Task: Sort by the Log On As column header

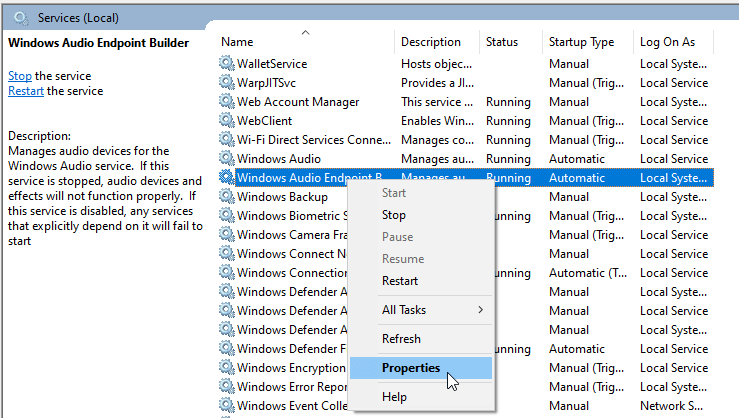Action: tap(667, 42)
